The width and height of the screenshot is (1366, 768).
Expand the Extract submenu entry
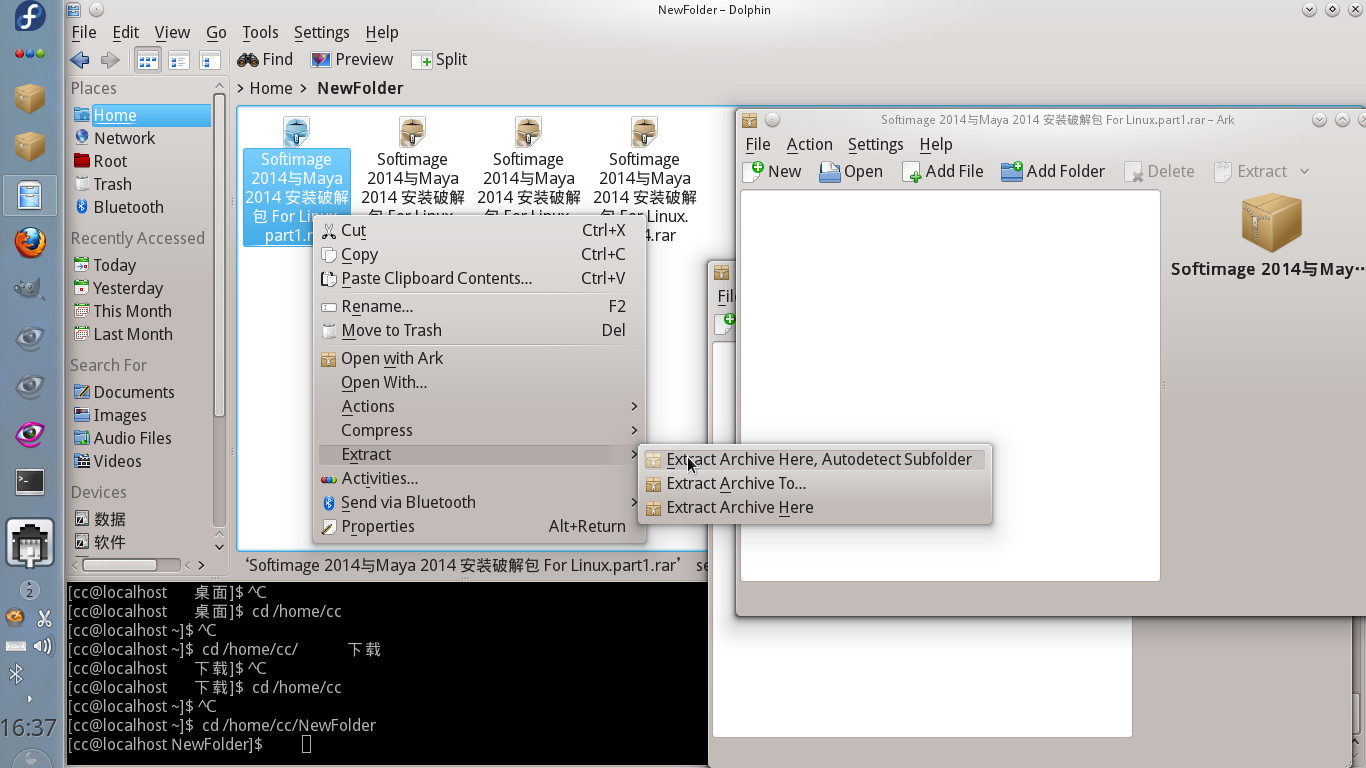coord(480,454)
